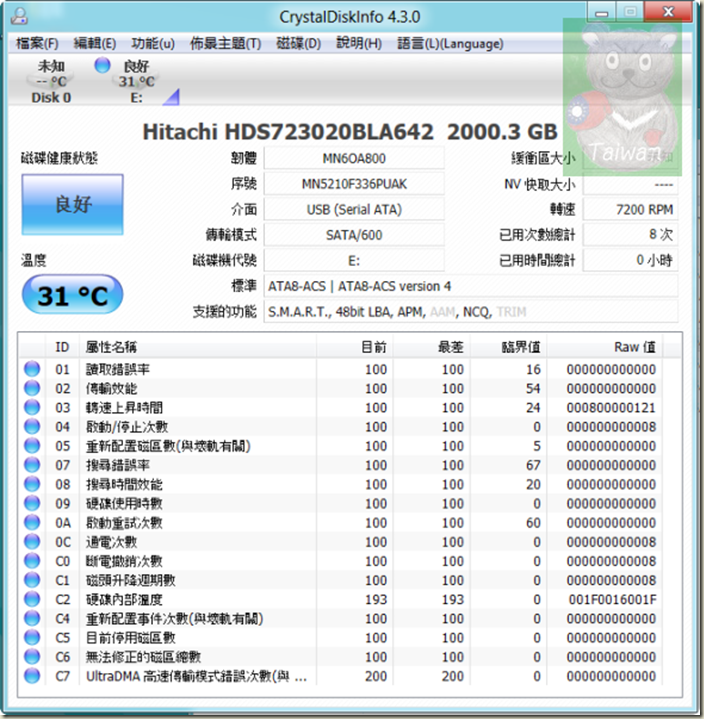The width and height of the screenshot is (704, 719).
Task: Click the 已用時間總計 field 0 小時
Action: [x=631, y=261]
